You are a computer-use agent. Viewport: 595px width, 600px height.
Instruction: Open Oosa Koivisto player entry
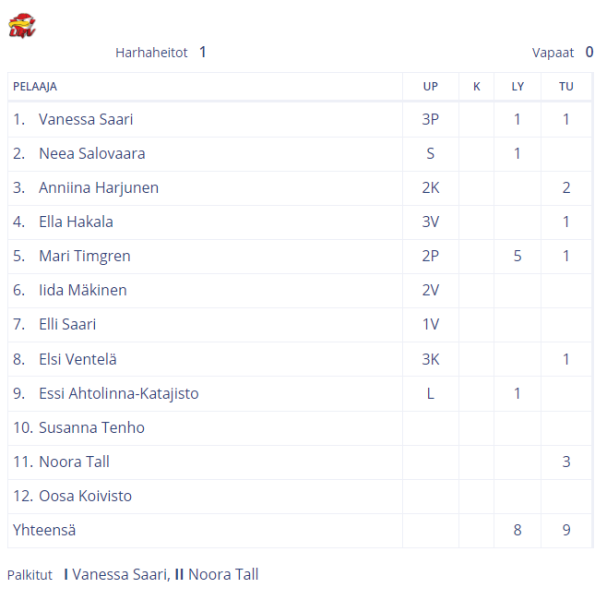[85, 496]
